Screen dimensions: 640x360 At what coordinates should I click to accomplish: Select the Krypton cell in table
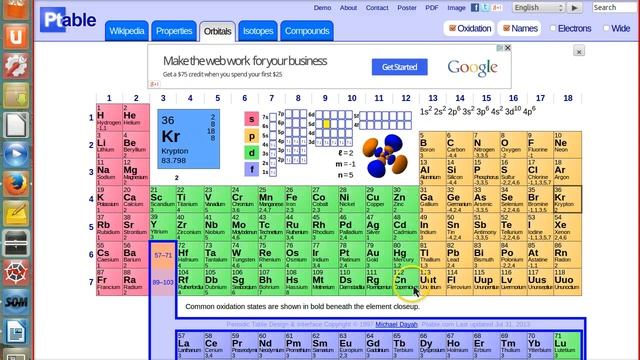pos(567,199)
